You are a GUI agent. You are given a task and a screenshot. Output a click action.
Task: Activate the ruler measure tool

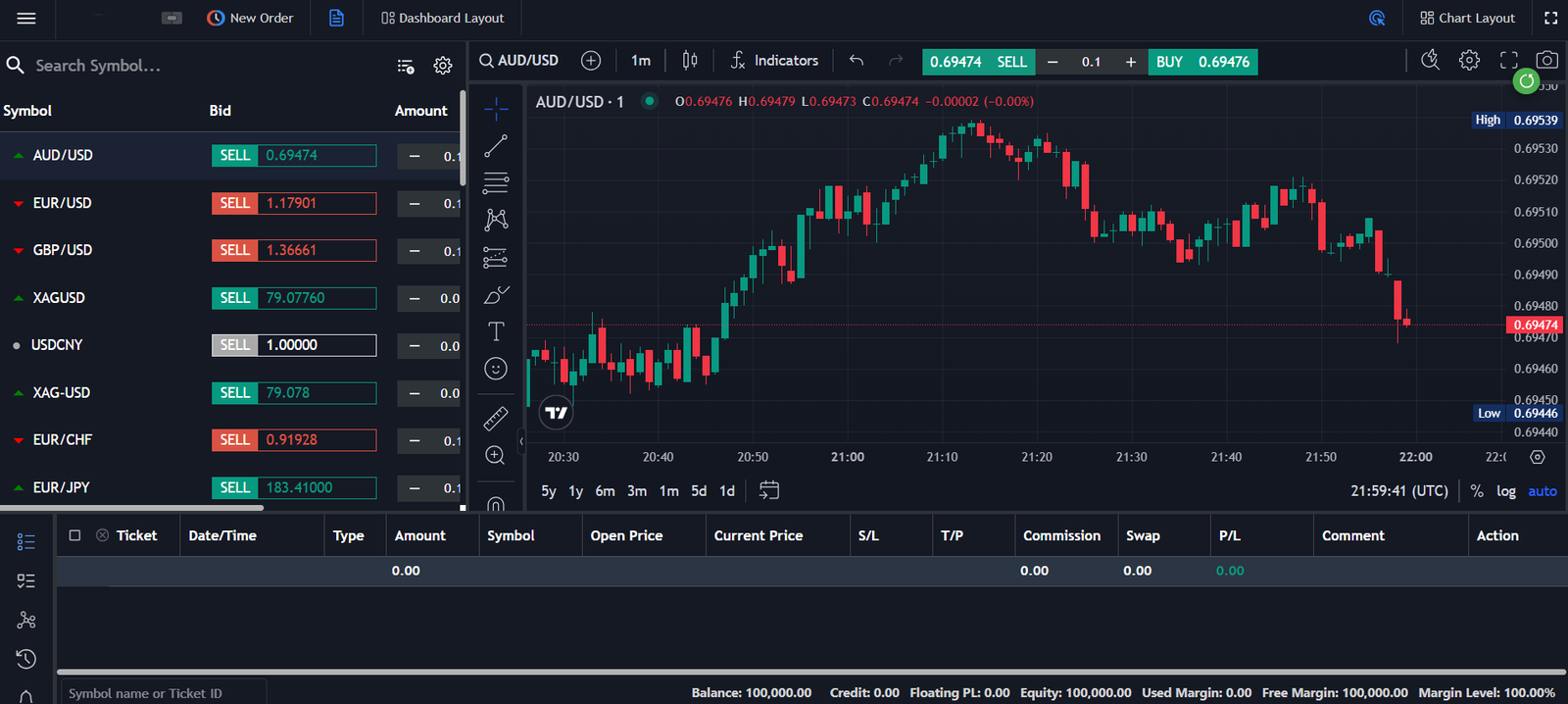coord(496,419)
